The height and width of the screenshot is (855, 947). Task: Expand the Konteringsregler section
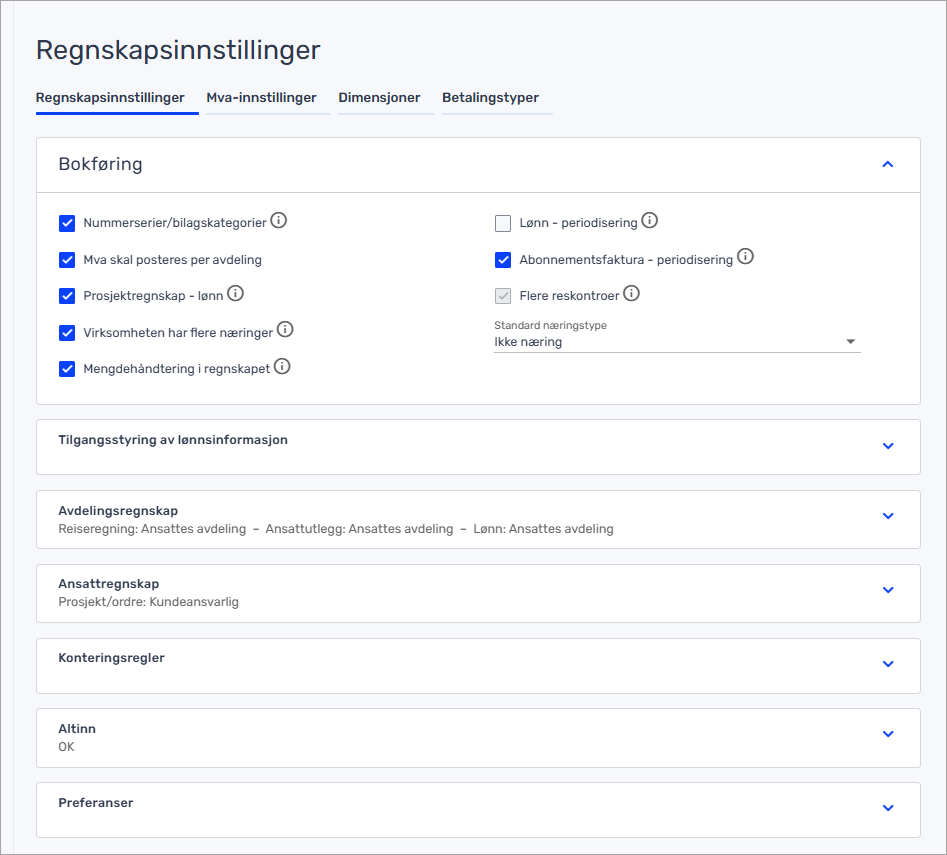[x=887, y=664]
